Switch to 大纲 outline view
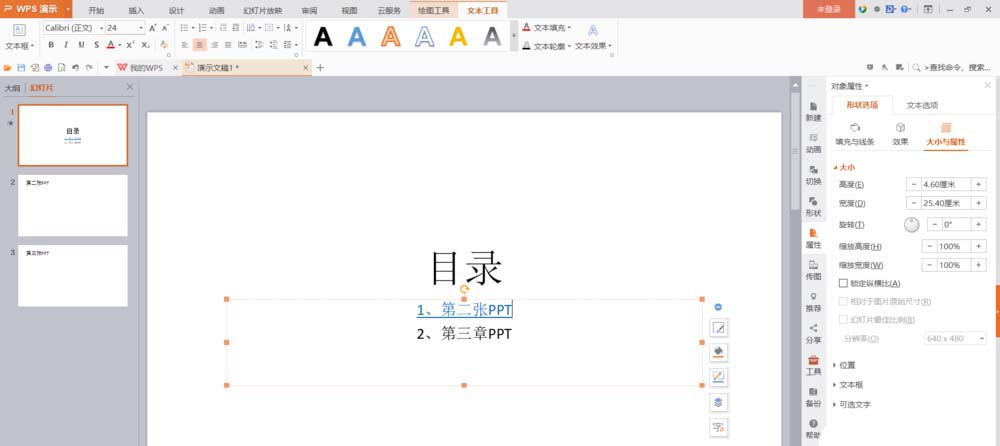1000x446 pixels. point(13,87)
